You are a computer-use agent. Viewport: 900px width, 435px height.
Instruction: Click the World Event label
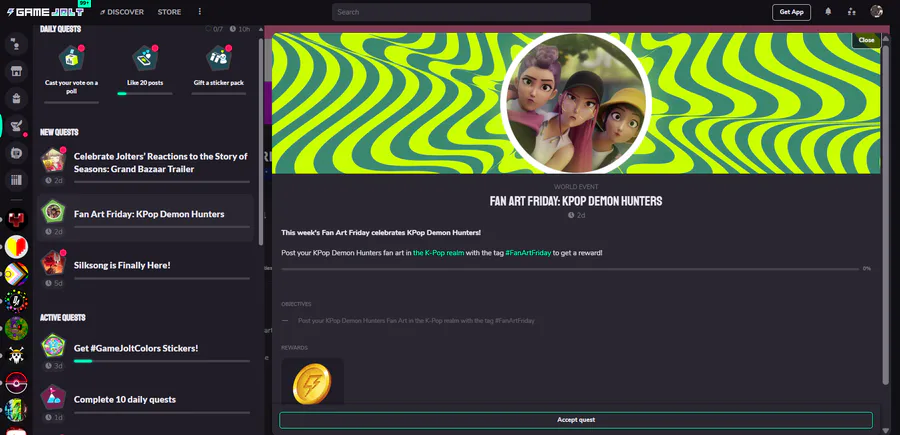[x=576, y=187]
